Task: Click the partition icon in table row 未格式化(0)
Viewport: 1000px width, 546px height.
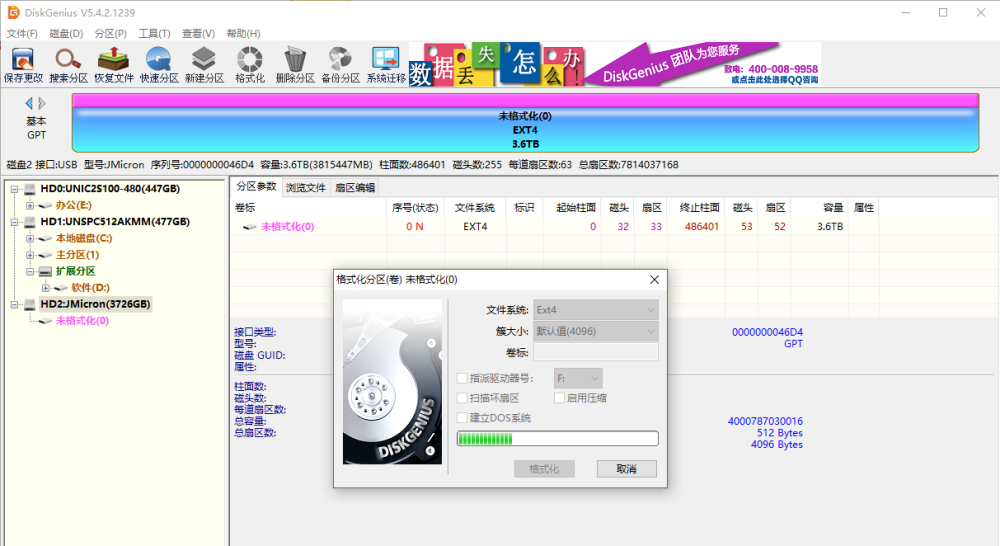Action: 249,227
